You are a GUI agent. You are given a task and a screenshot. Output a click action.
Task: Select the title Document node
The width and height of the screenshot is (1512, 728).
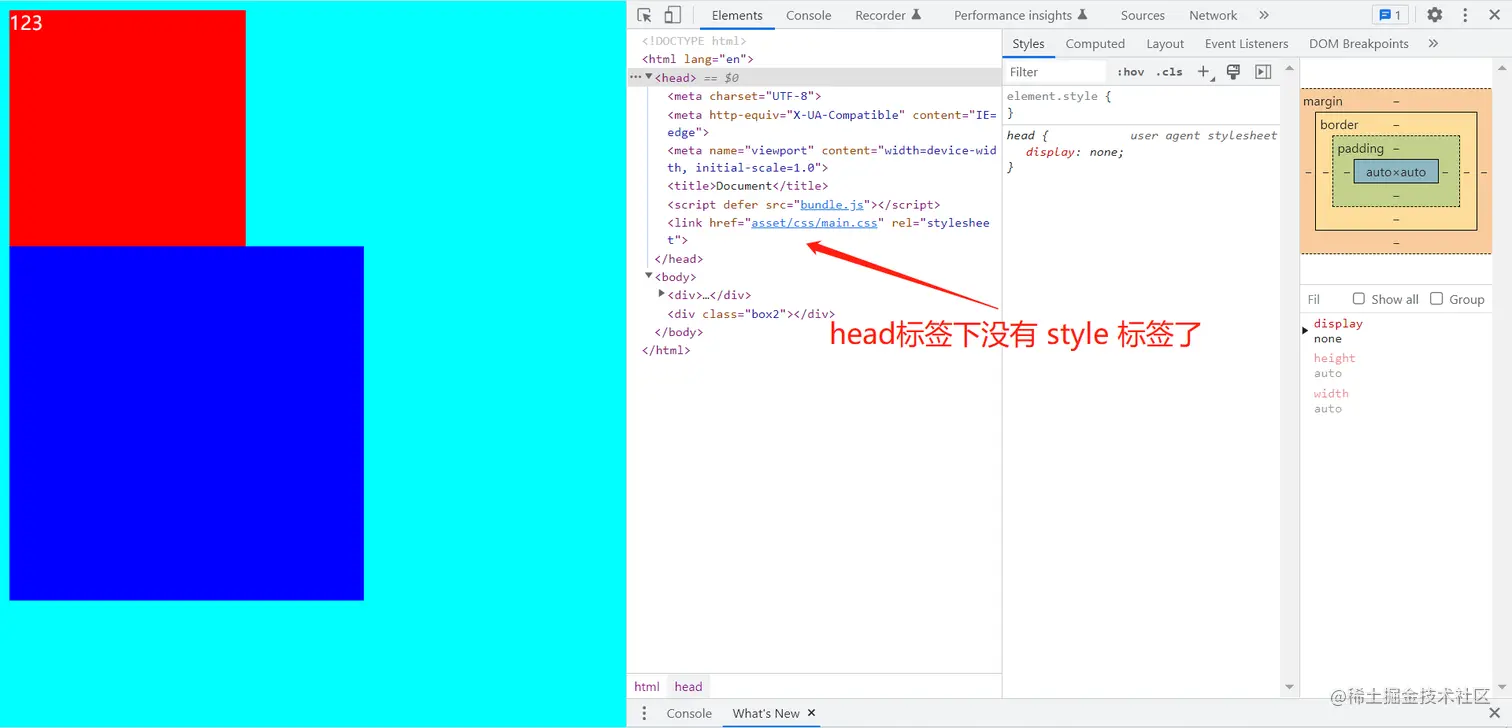748,185
